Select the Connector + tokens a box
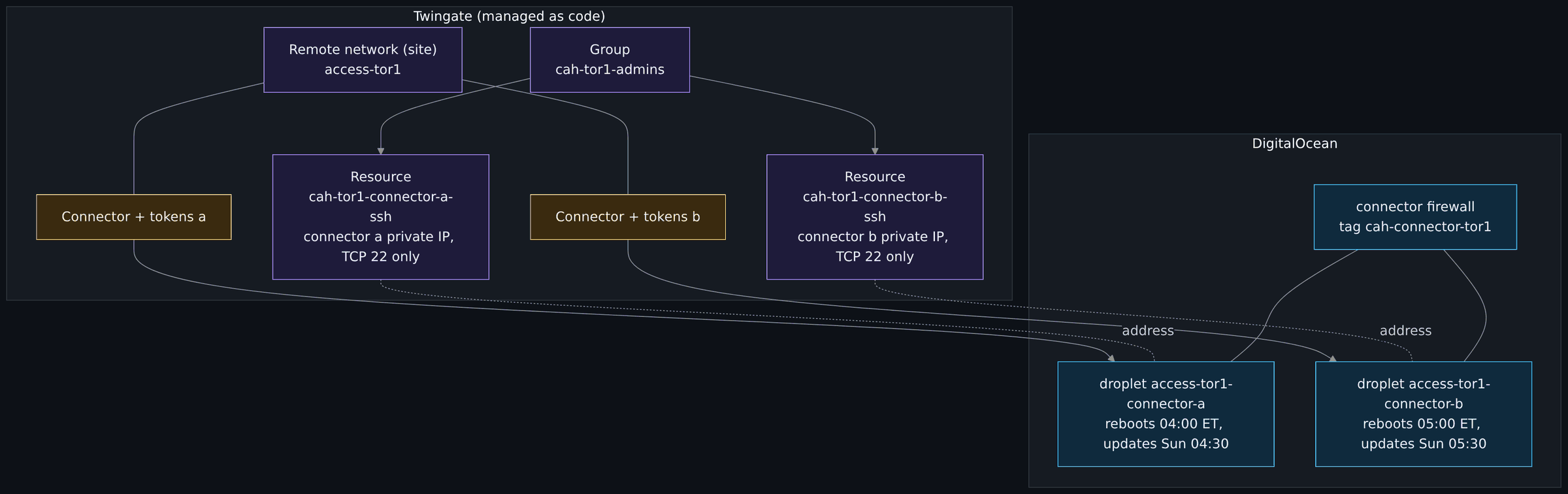 (x=134, y=217)
